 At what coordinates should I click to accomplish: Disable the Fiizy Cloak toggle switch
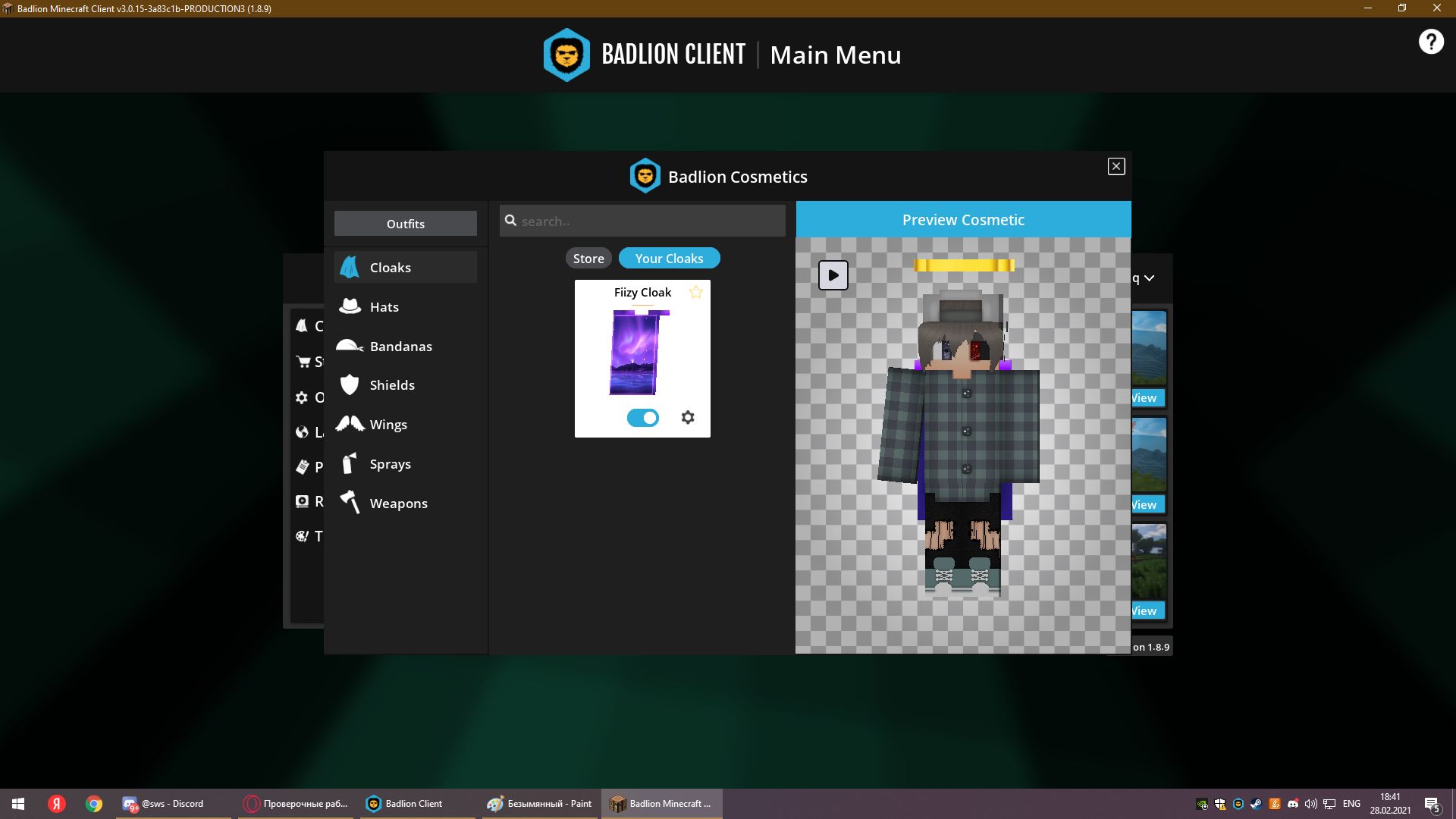(643, 418)
